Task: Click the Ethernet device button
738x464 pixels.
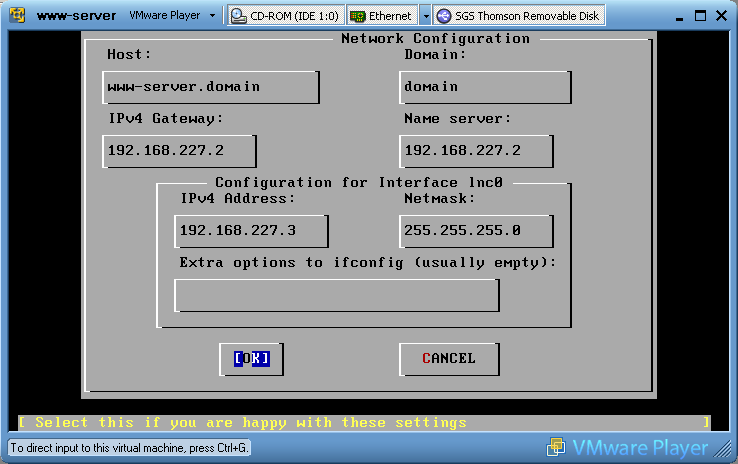Action: (382, 16)
